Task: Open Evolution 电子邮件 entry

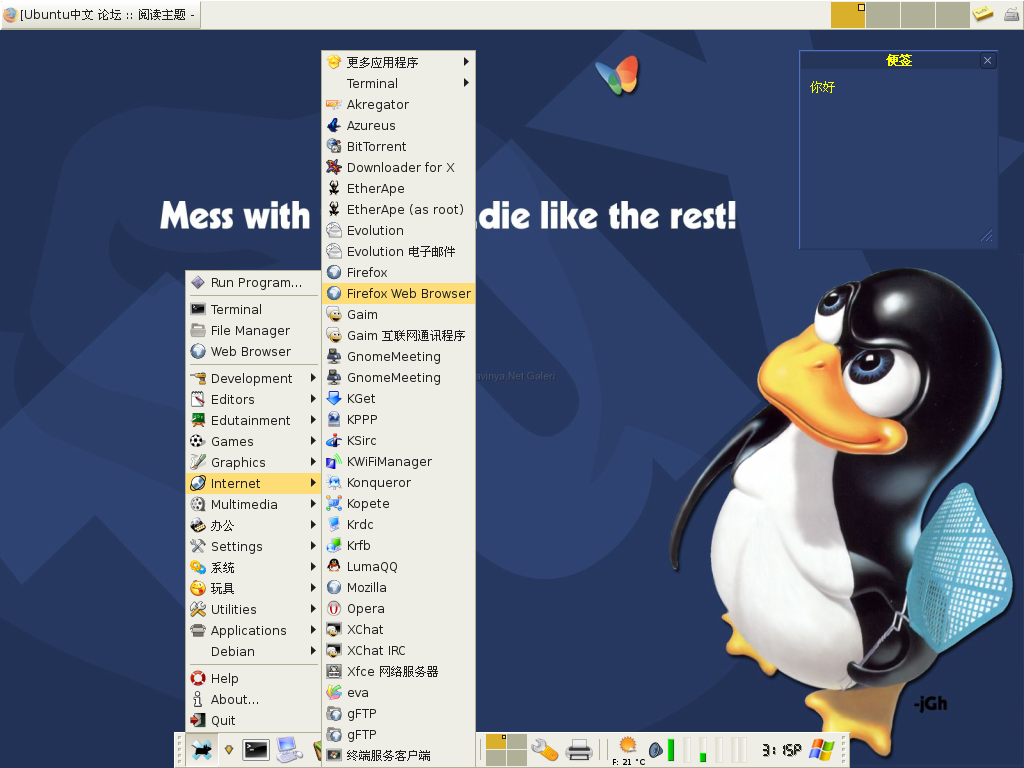Action: coord(398,251)
